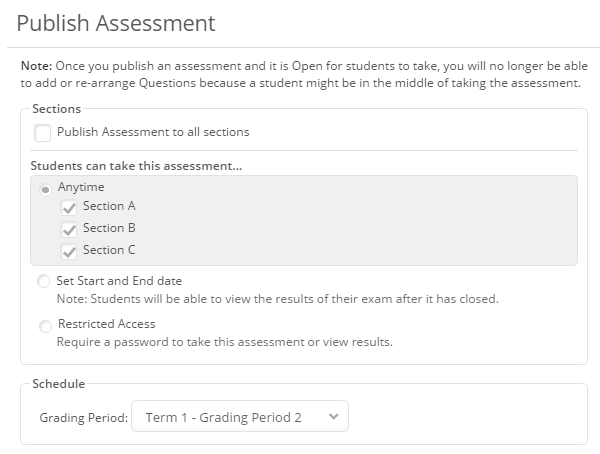Click the 'Section A' label text
The height and width of the screenshot is (454, 600).
click(x=109, y=206)
